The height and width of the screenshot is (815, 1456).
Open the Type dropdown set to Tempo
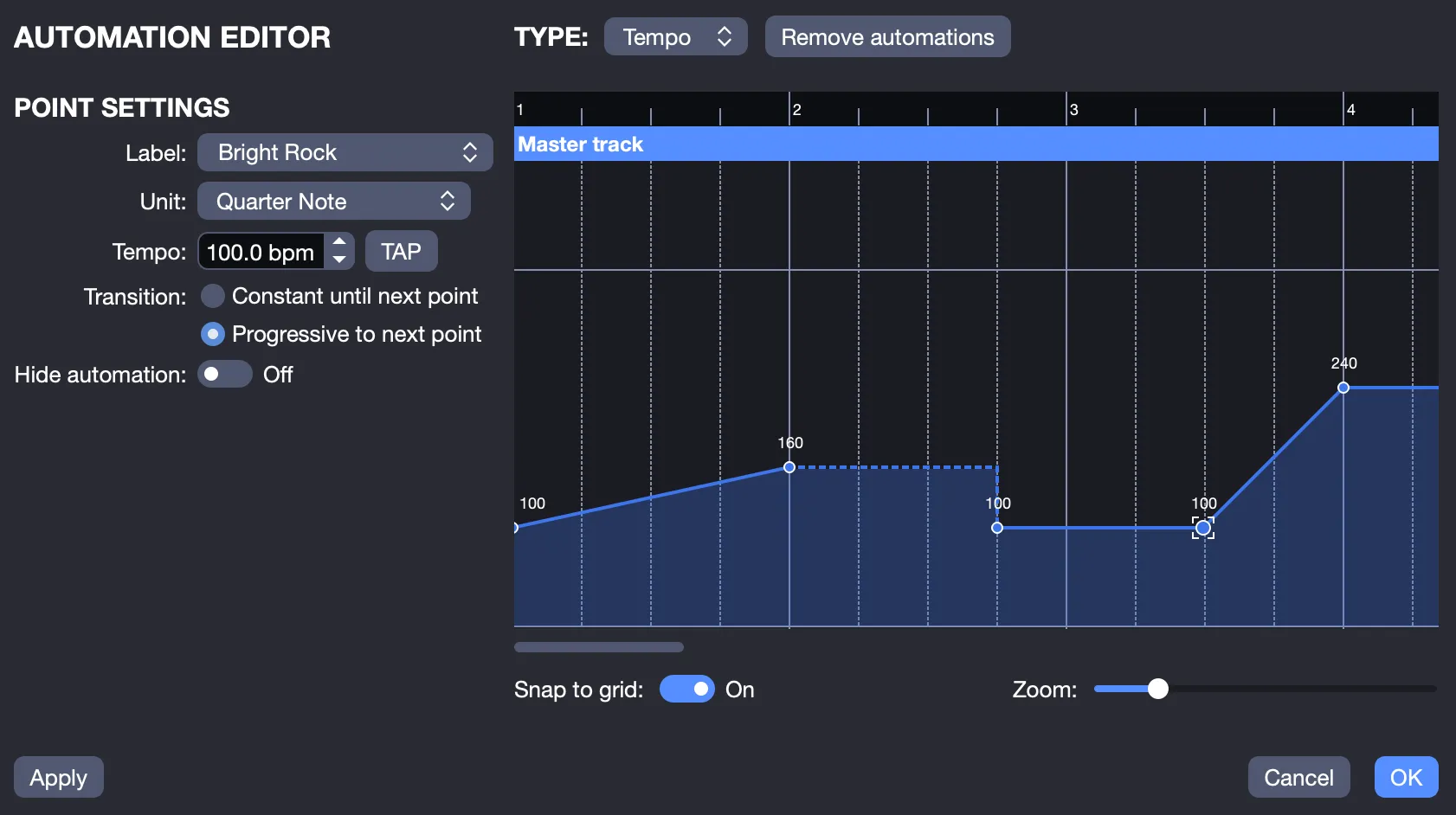[x=675, y=37]
